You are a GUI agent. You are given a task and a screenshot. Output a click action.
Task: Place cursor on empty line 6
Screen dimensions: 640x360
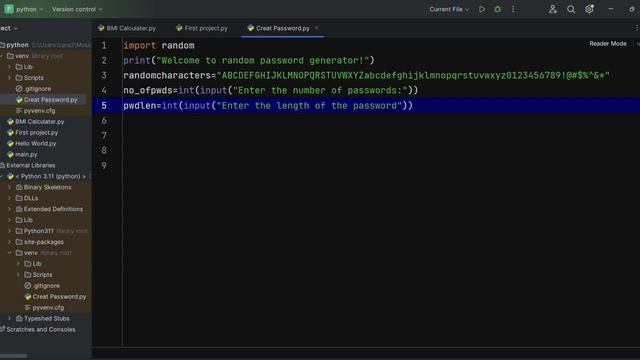pyautogui.click(x=381, y=121)
